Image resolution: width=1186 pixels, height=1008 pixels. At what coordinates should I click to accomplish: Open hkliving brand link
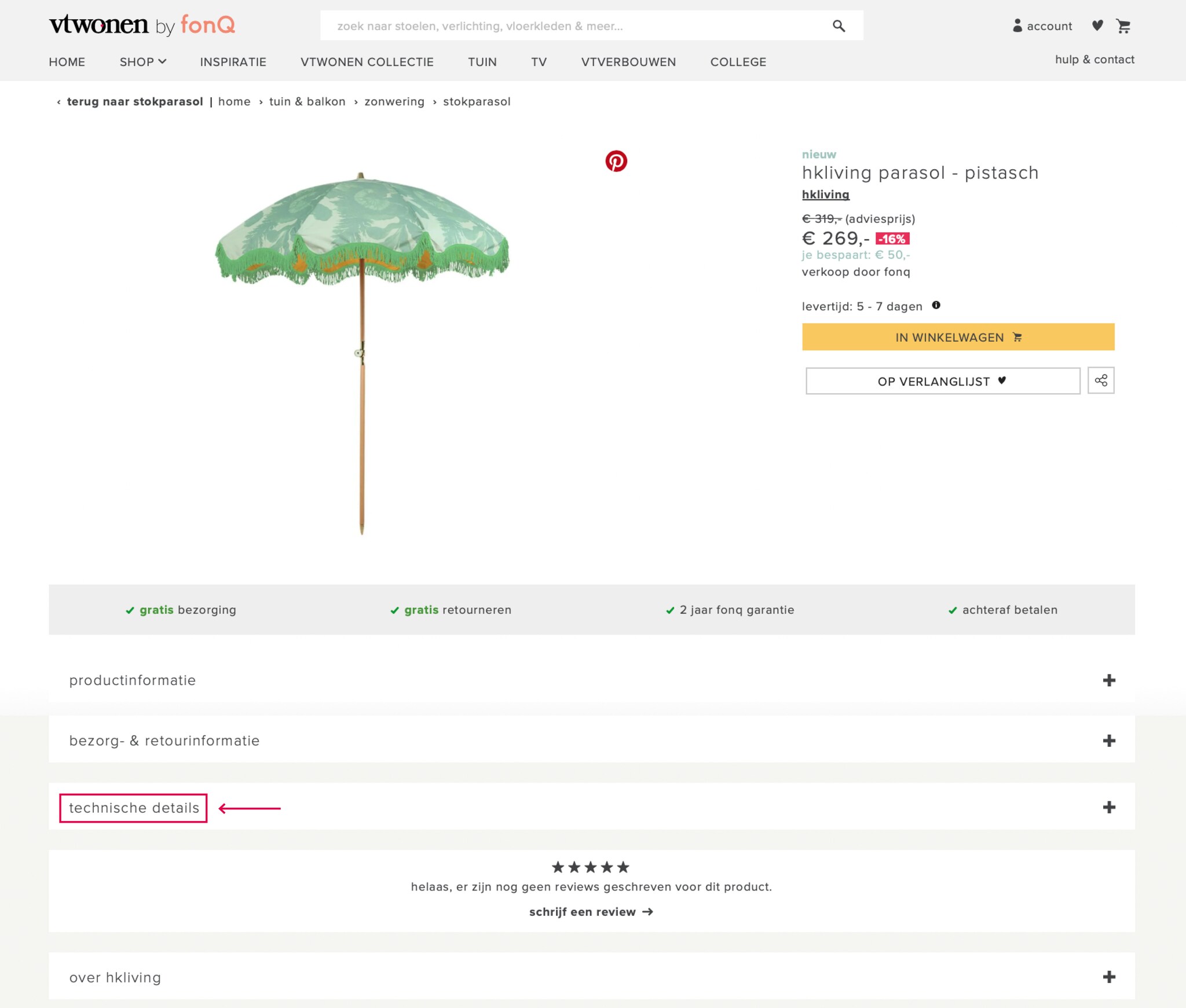point(825,195)
